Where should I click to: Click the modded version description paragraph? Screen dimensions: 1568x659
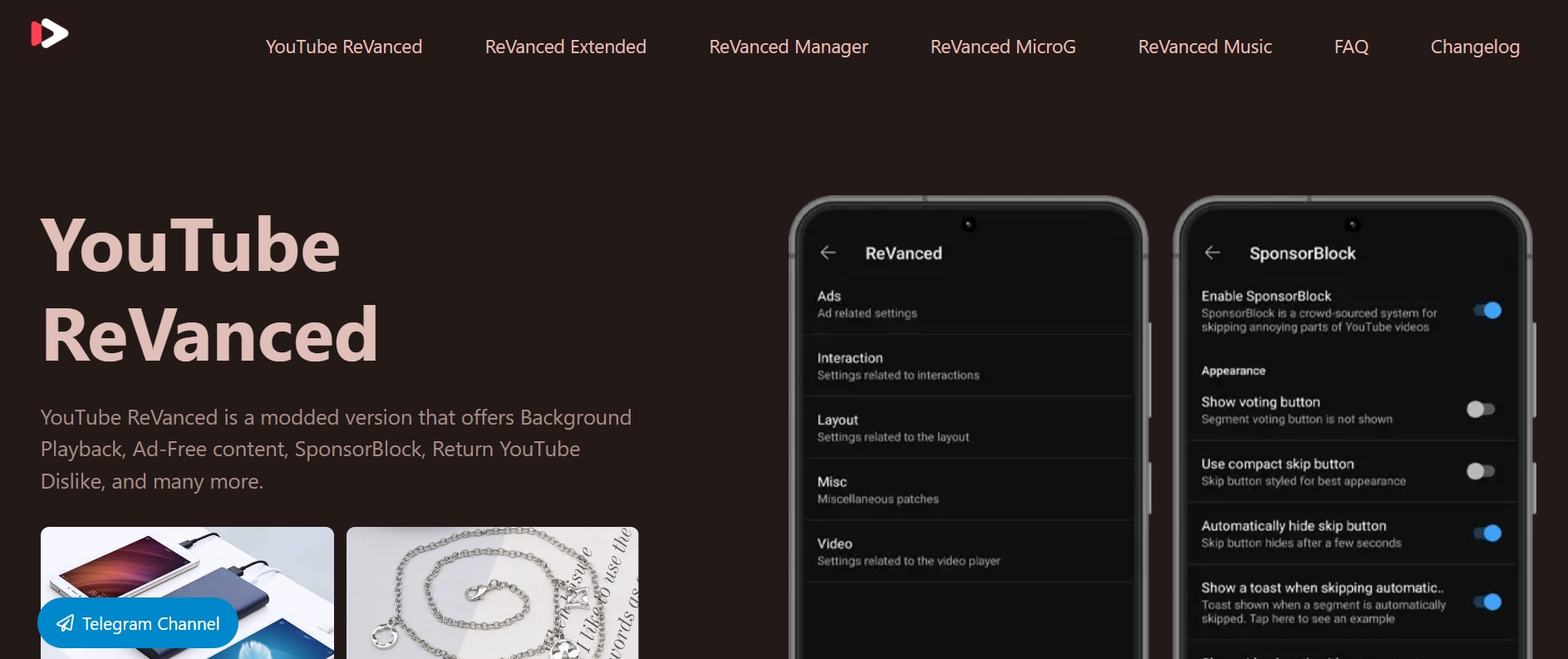tap(337, 449)
